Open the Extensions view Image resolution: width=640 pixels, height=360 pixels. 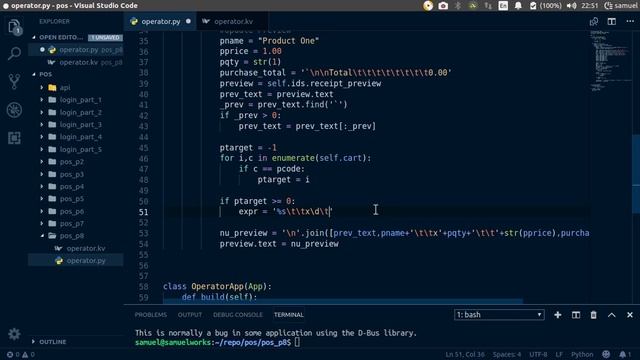14,138
